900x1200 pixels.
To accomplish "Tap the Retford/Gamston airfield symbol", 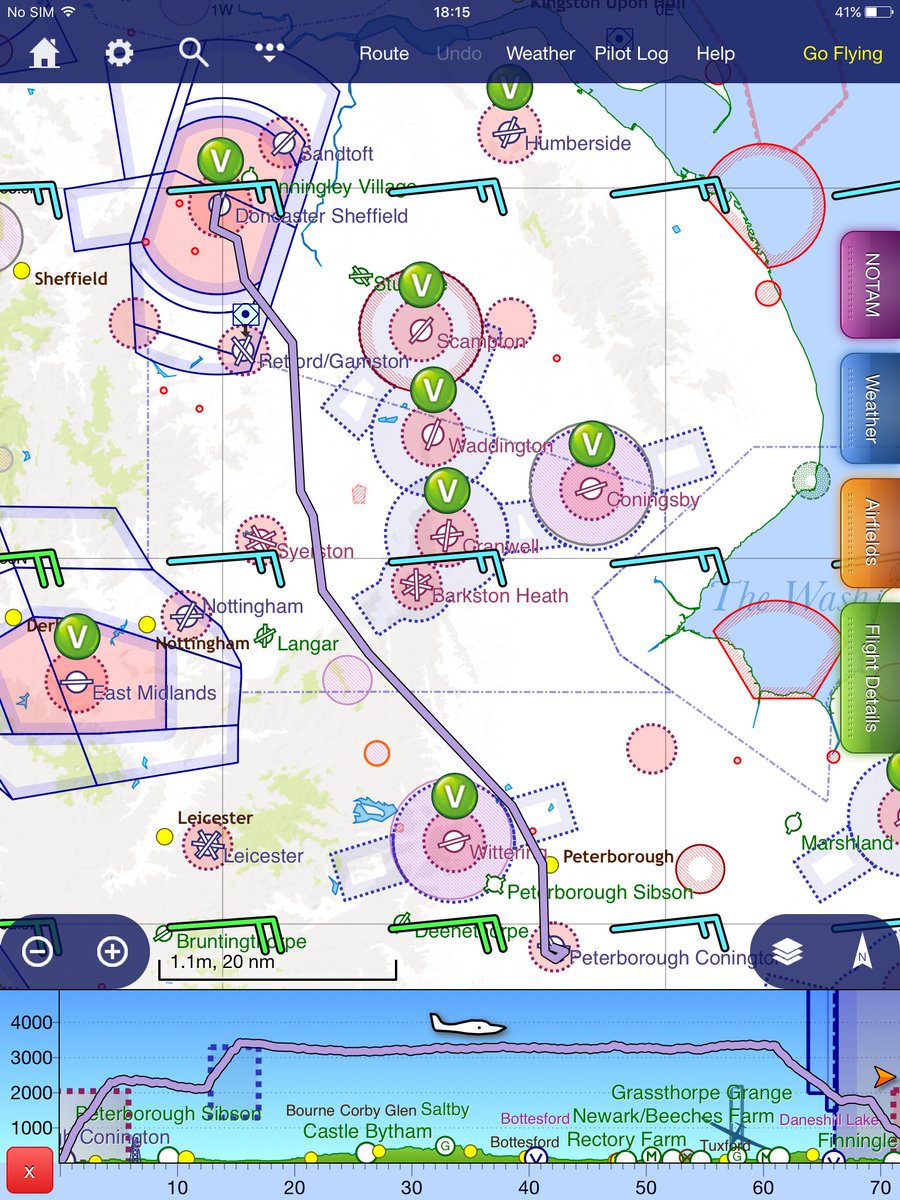I will point(242,349).
